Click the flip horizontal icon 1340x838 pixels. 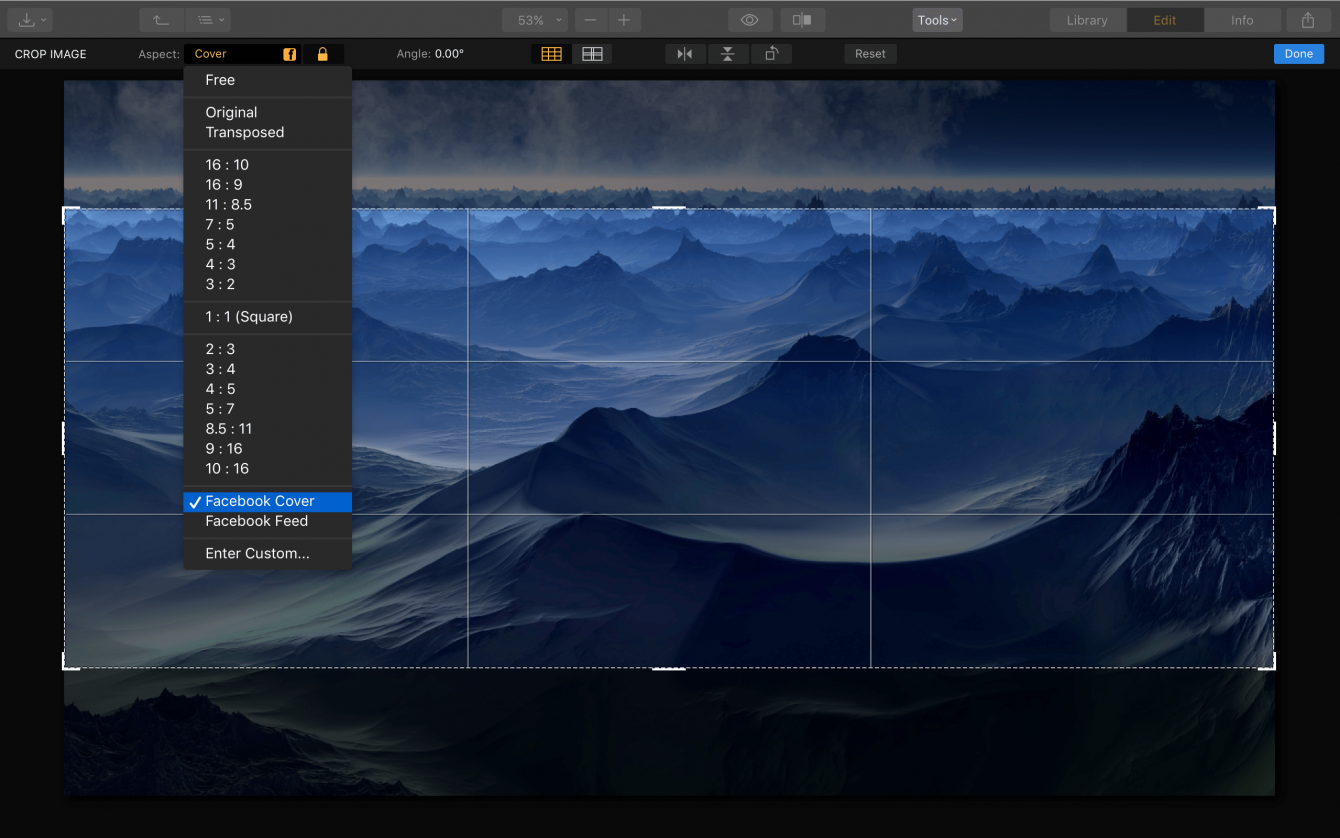(x=685, y=54)
